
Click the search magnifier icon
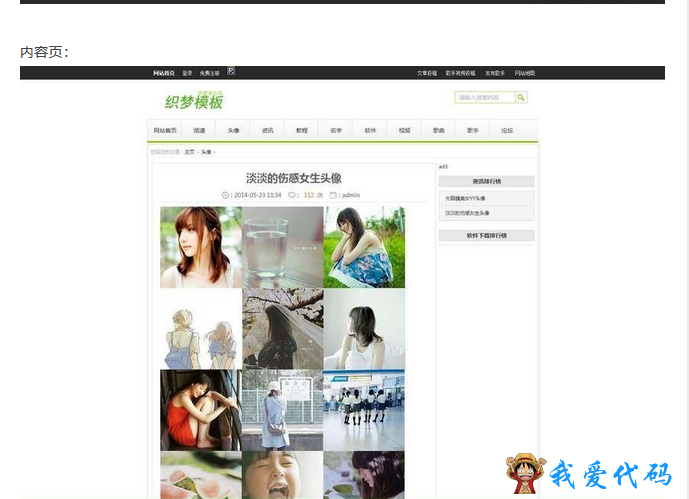[x=521, y=98]
